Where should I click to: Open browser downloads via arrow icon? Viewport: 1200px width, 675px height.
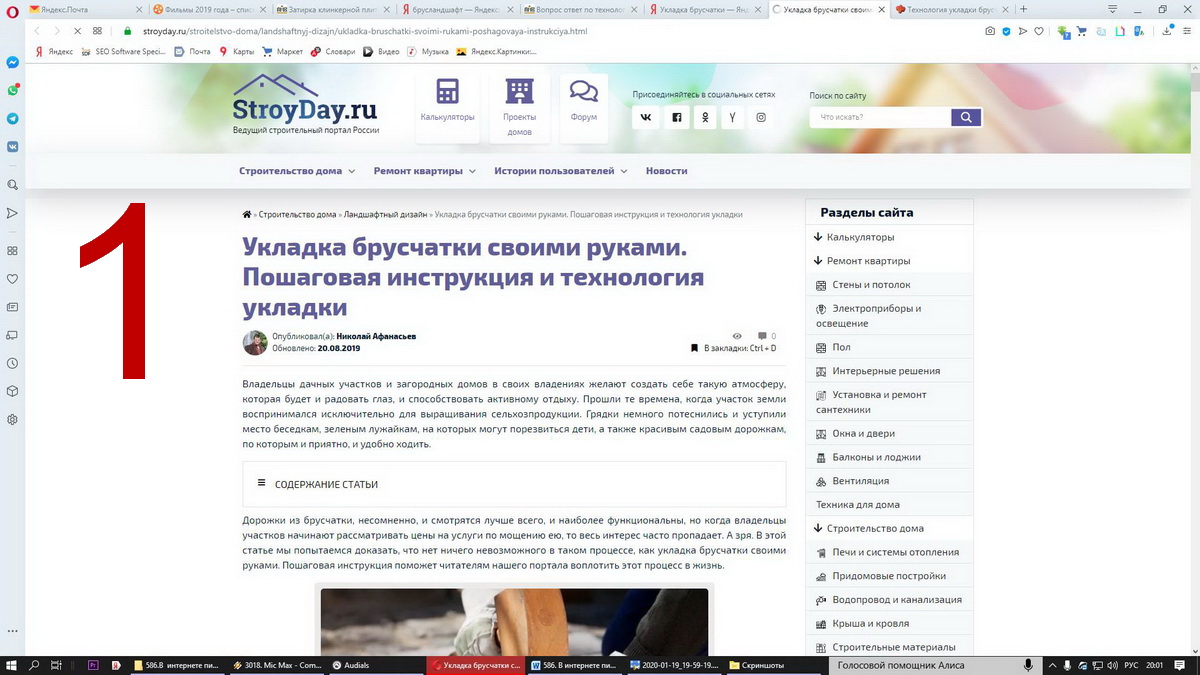[1168, 31]
